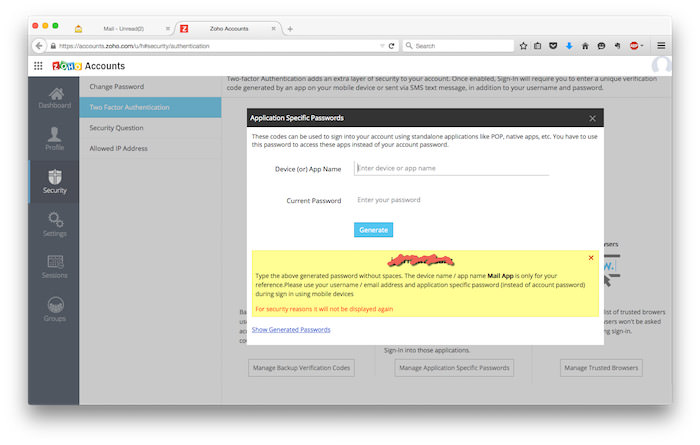
Task: Focus the Device or App Name field
Action: tap(451, 168)
